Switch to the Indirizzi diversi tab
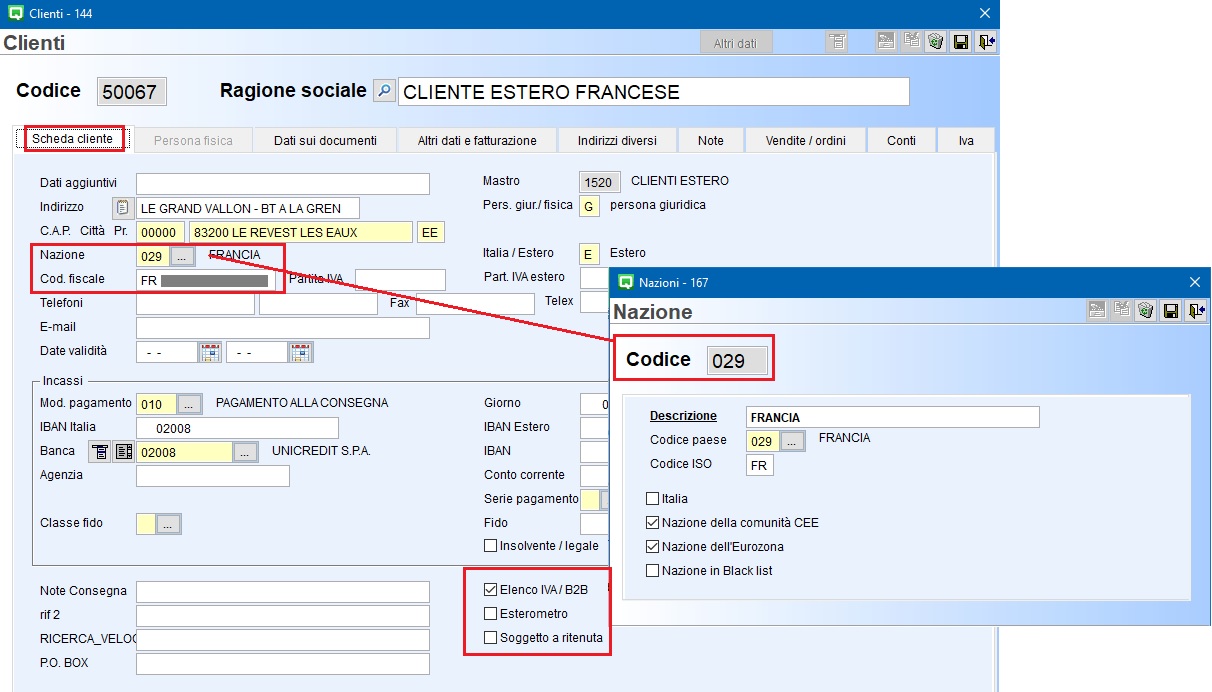The width and height of the screenshot is (1212, 692). [x=617, y=141]
